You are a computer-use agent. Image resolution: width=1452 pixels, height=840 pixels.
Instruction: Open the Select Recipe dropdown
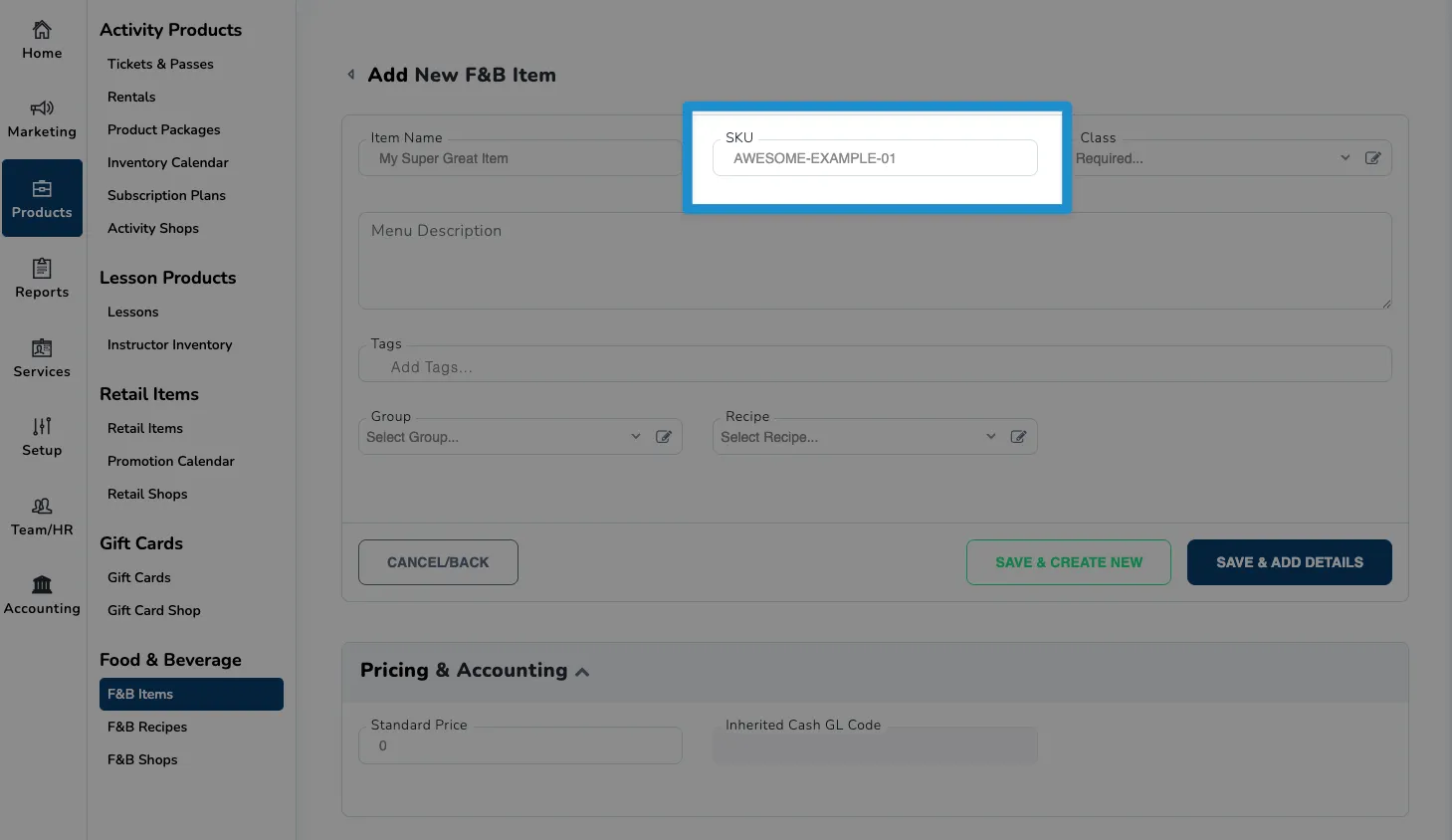pos(857,437)
